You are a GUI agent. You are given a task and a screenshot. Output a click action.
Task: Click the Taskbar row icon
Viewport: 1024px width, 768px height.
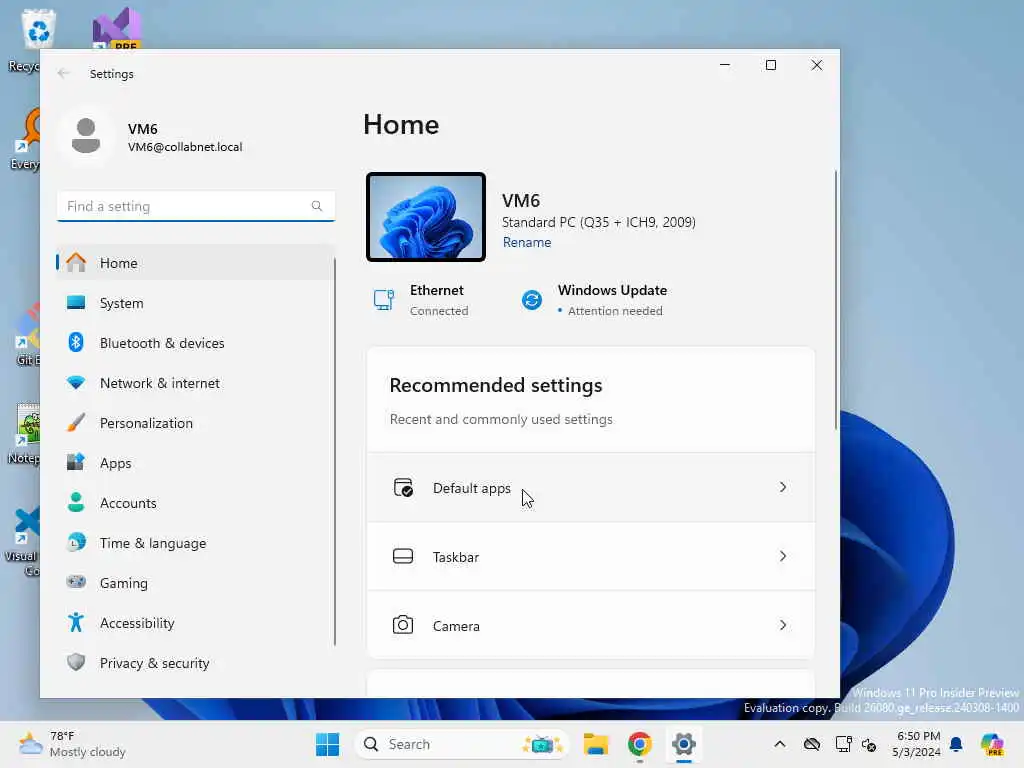click(403, 556)
